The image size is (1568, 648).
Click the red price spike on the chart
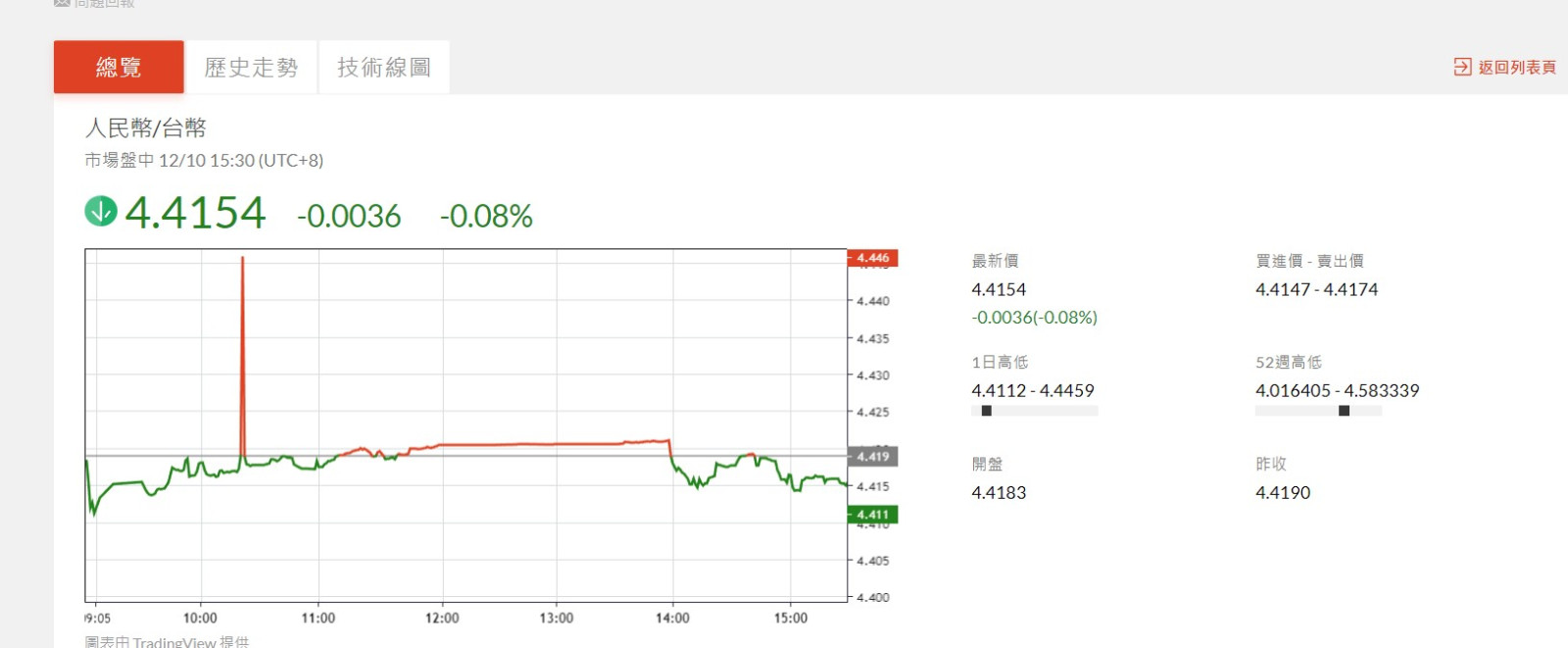(x=242, y=324)
